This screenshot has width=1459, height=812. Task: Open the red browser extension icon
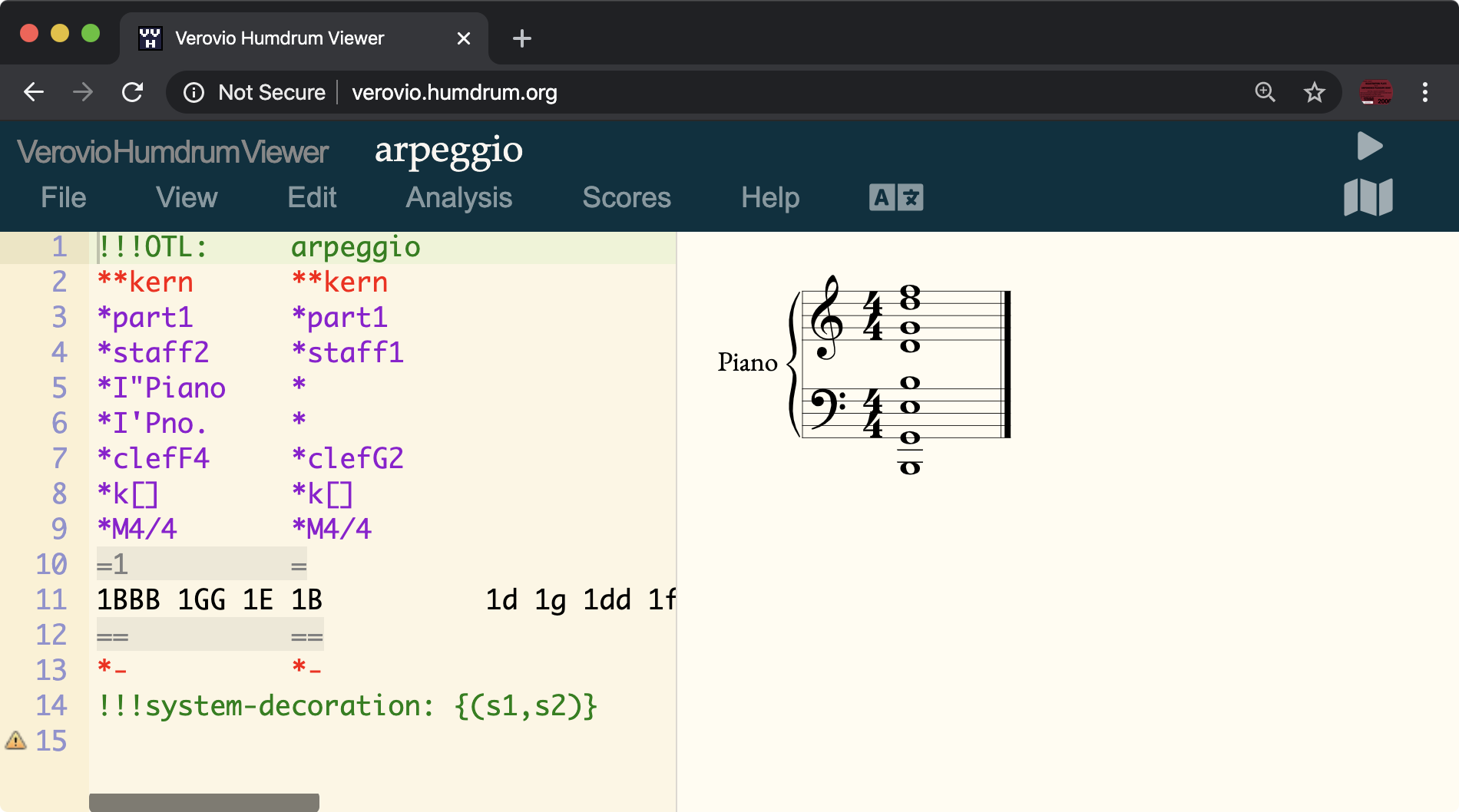tap(1375, 92)
